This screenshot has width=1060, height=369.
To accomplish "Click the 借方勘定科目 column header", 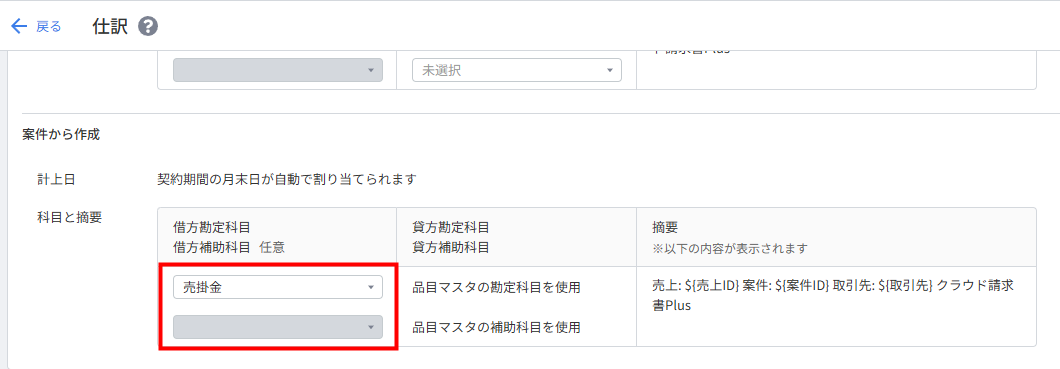I will click(x=207, y=228).
